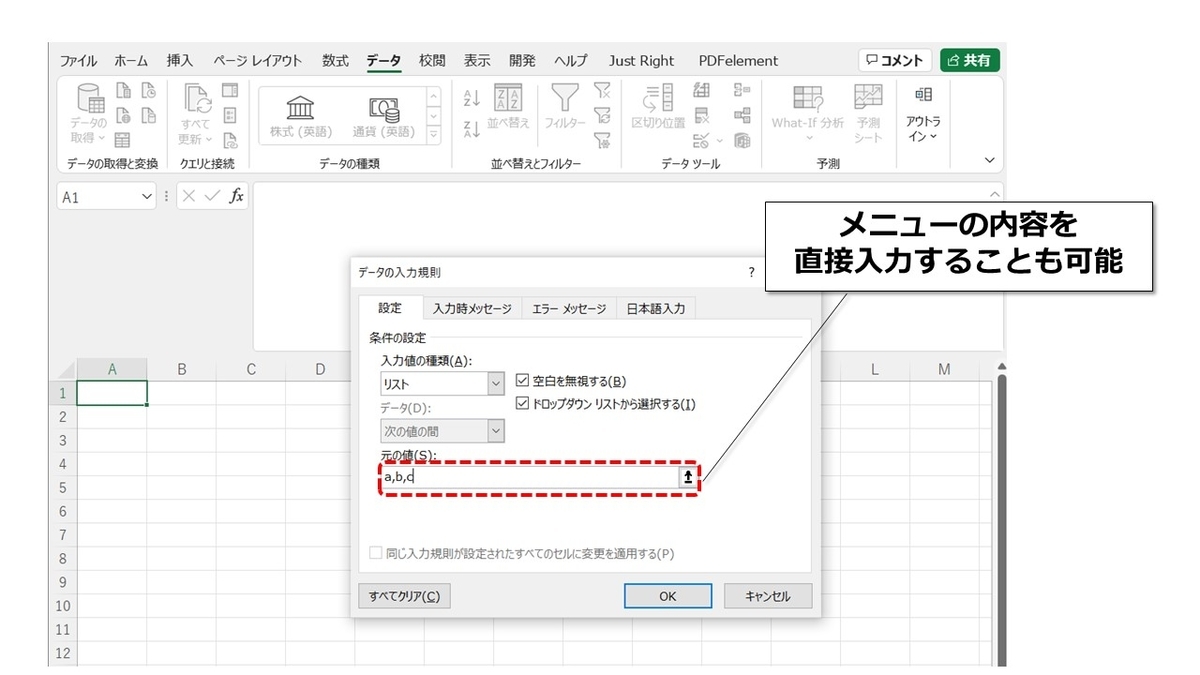Expand the data types gallery with its more arrow
1200x675 pixels.
[433, 131]
